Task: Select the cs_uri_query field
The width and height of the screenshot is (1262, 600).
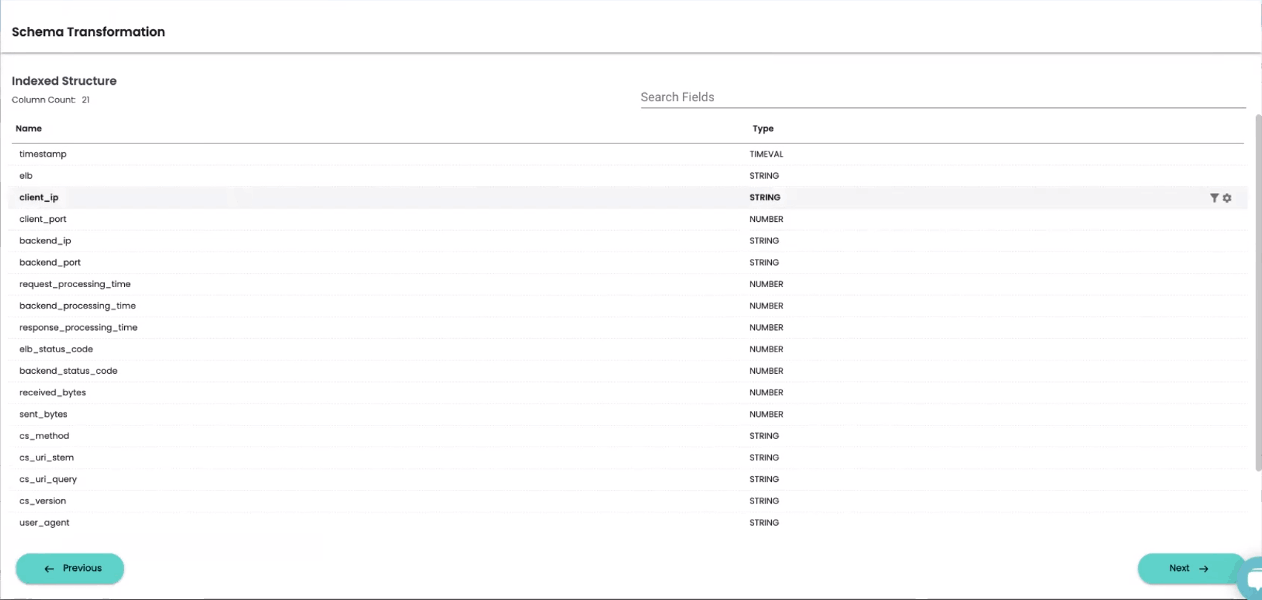Action: tap(48, 479)
